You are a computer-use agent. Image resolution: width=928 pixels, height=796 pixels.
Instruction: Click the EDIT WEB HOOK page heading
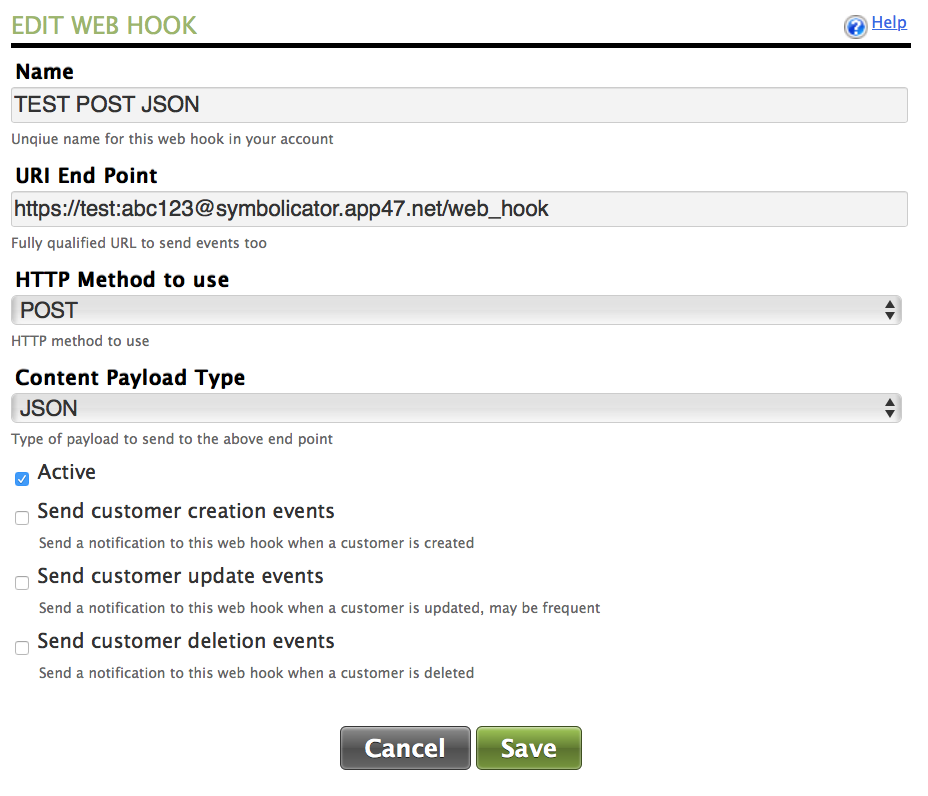[104, 24]
